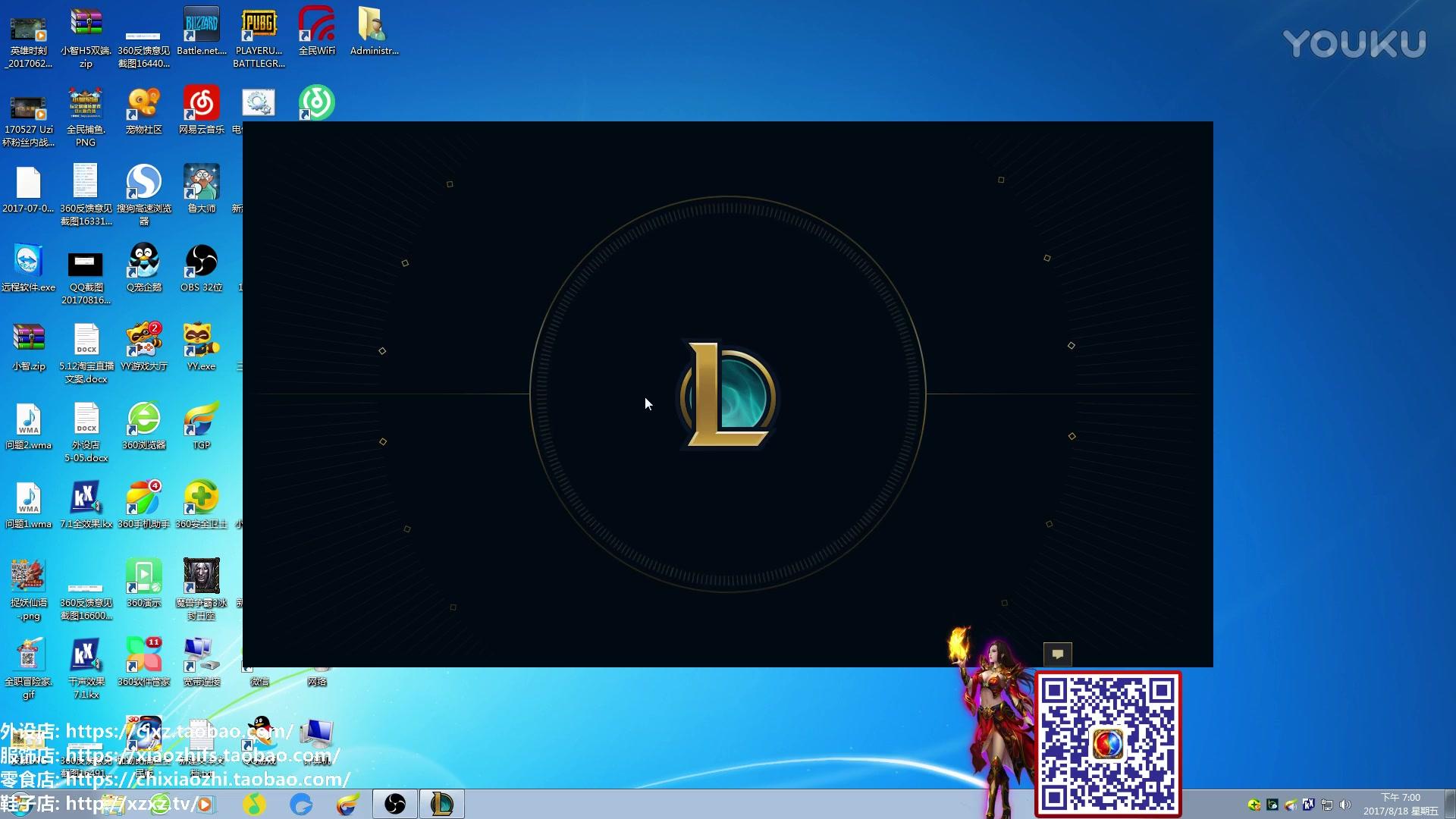Launch YY.exe shortcut
Viewport: 1456px width, 819px height.
click(201, 347)
